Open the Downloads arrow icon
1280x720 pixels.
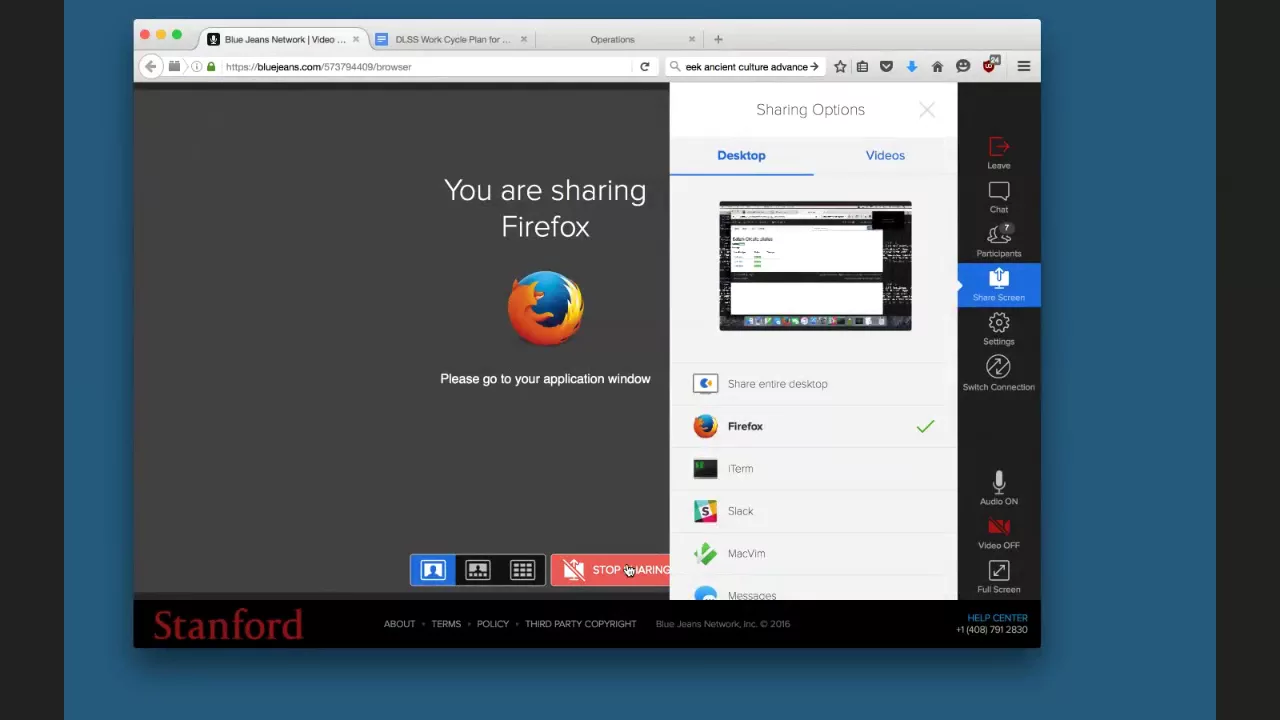[x=911, y=67]
